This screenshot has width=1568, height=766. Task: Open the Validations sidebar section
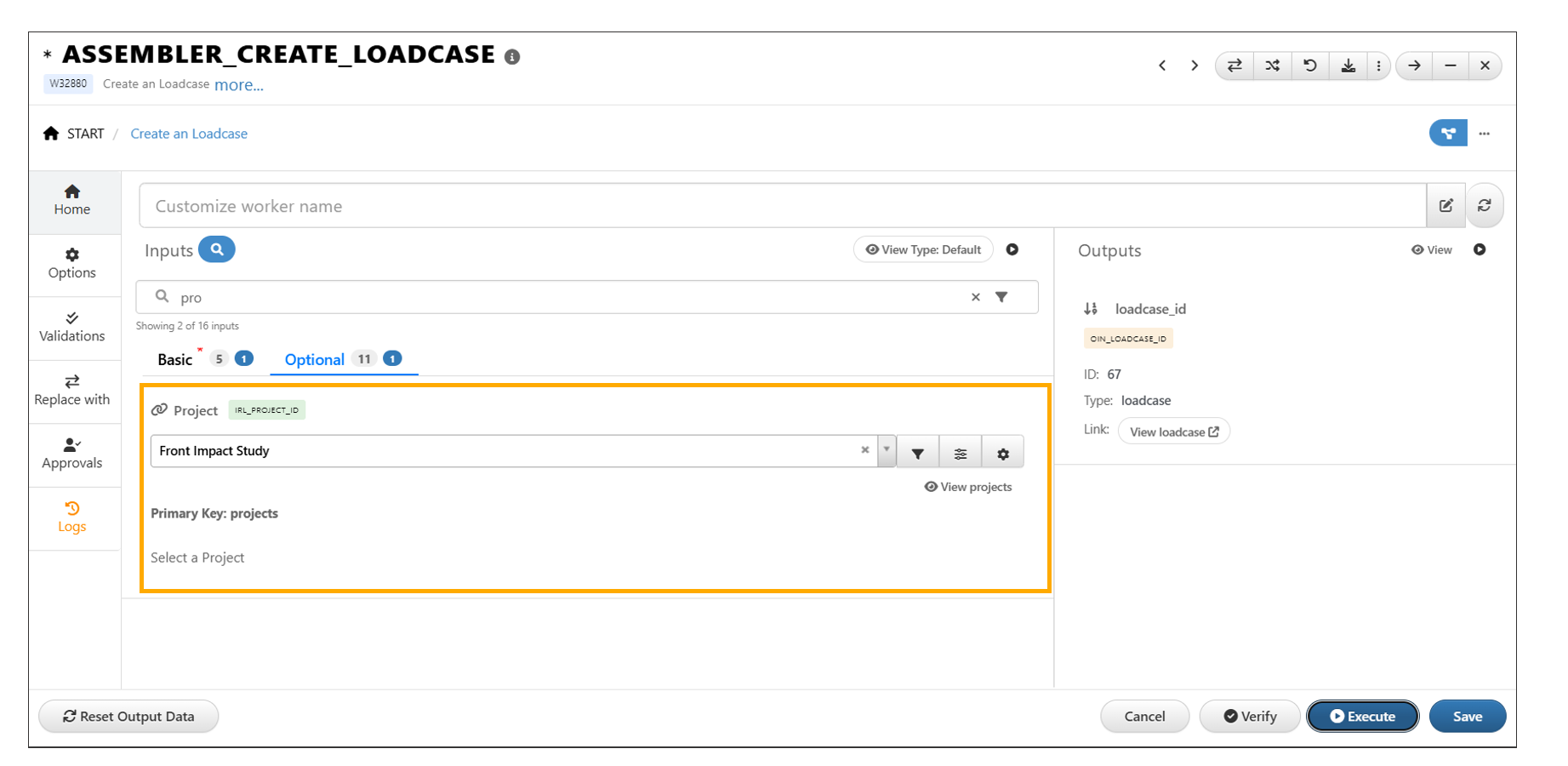72,328
